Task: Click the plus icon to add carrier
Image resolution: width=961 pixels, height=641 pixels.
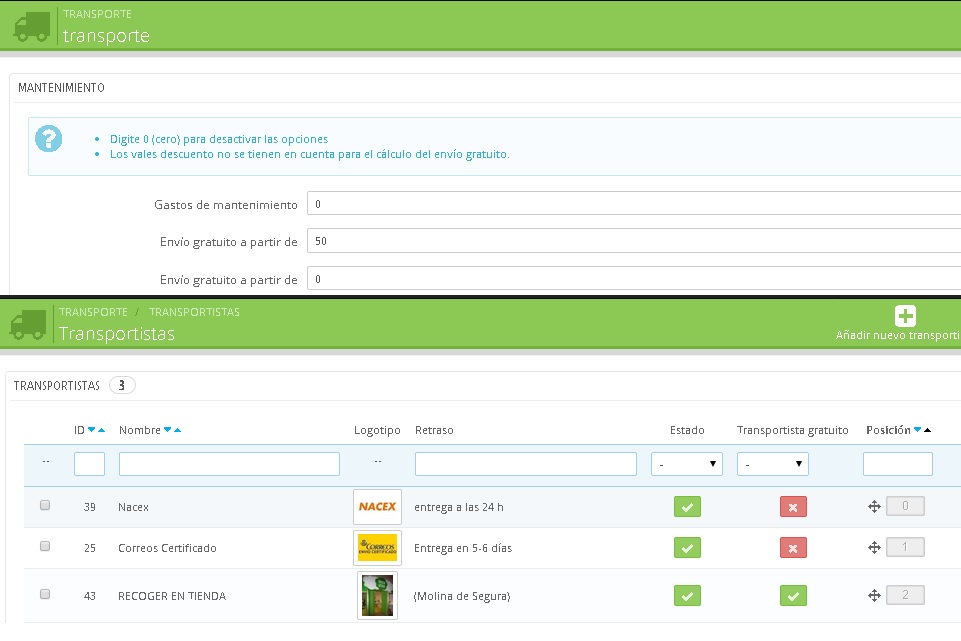Action: tap(905, 316)
